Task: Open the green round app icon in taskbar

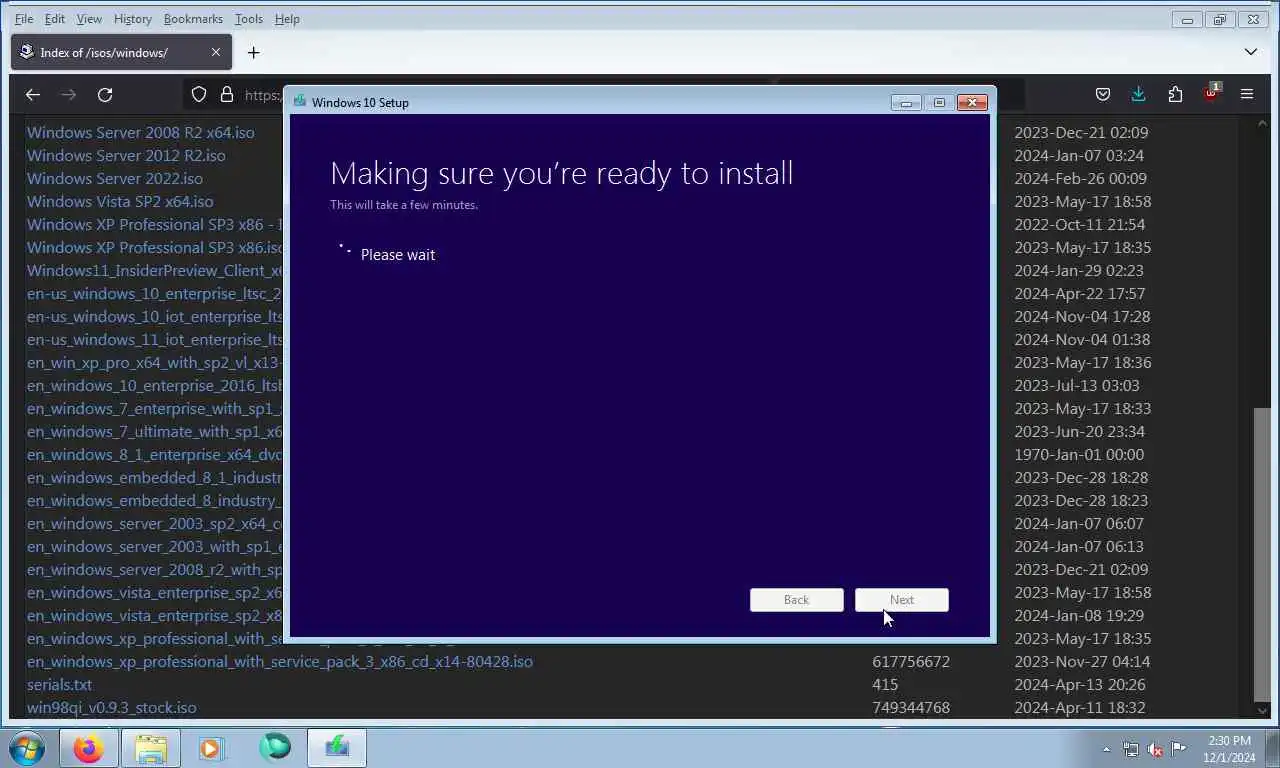Action: click(275, 747)
